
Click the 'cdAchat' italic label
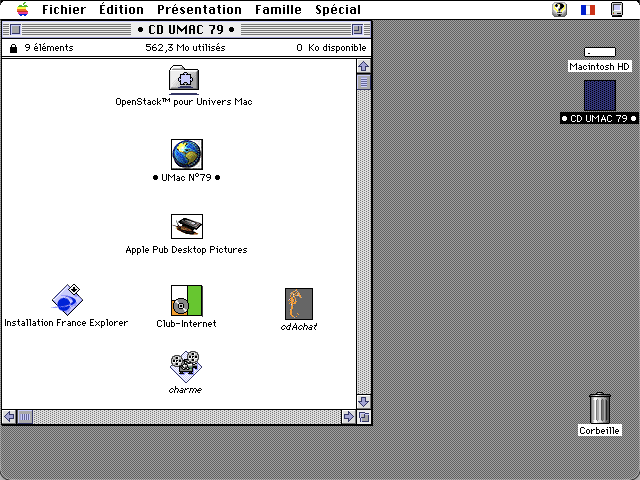[299, 327]
